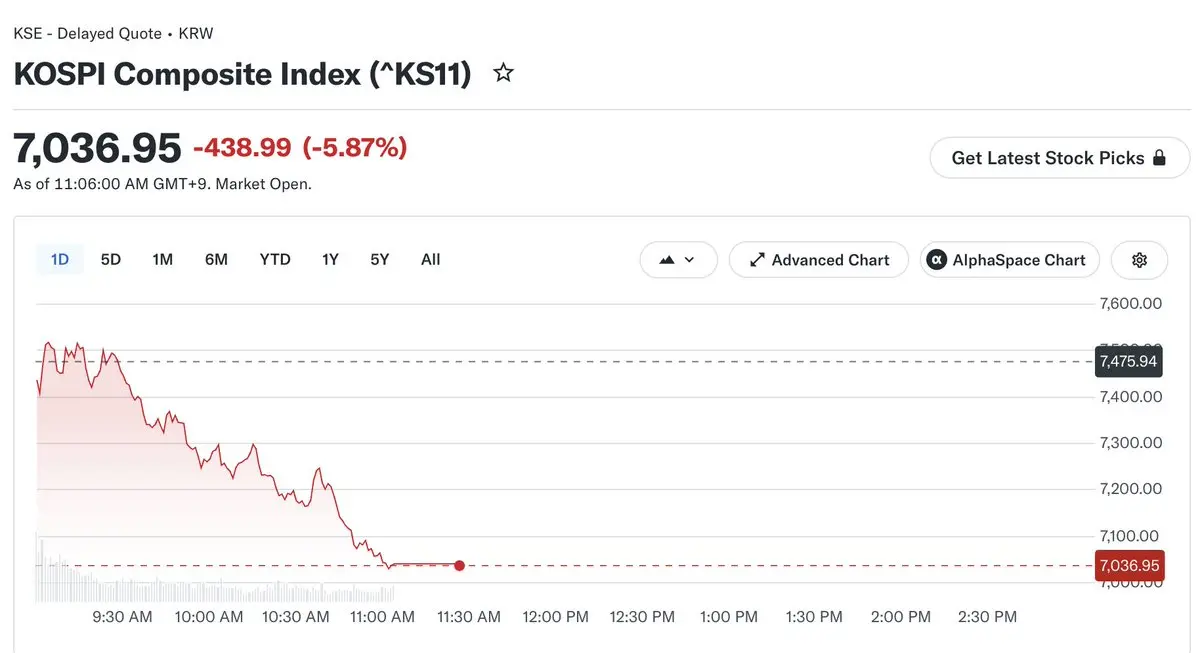
Task: Show YTD chart range
Action: coord(275,260)
